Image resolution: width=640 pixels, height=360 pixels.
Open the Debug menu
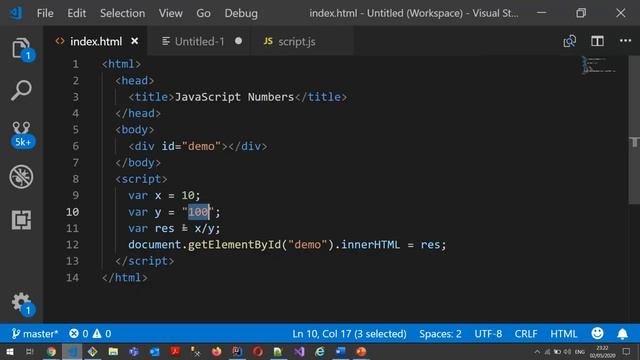tap(241, 13)
